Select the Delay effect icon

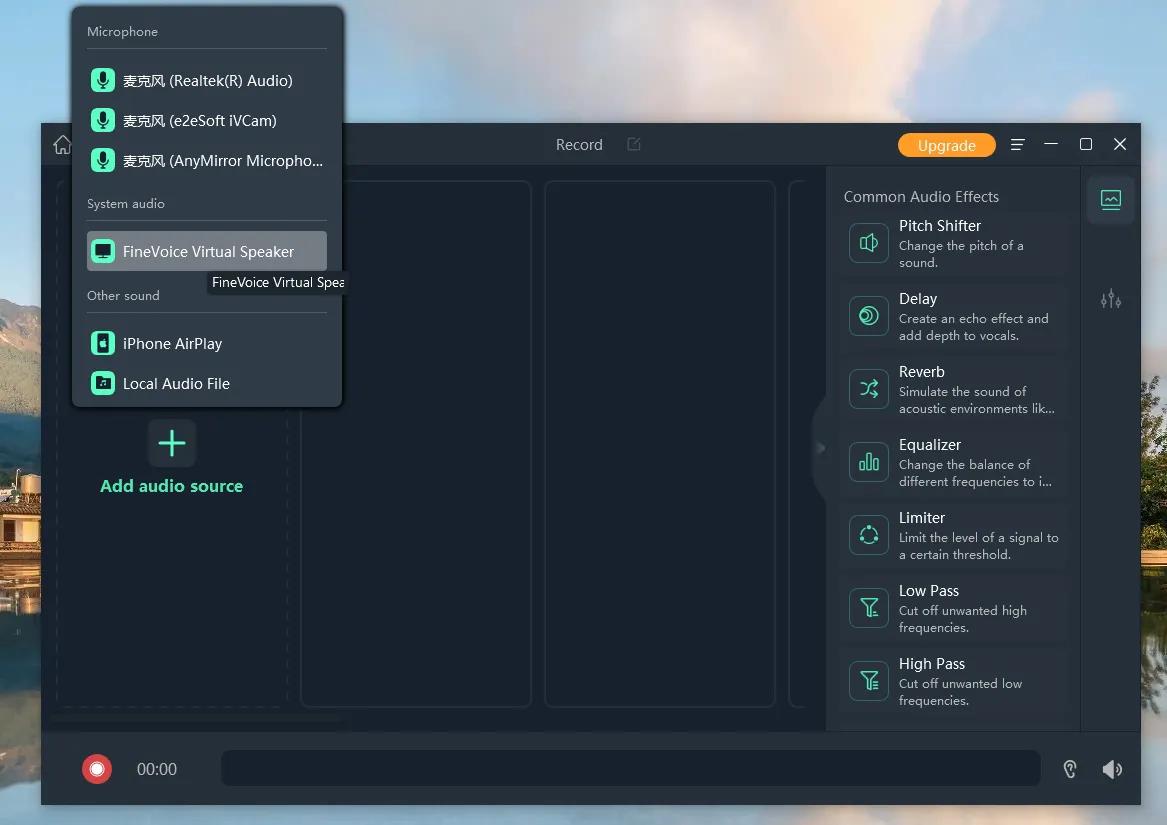[x=868, y=316]
